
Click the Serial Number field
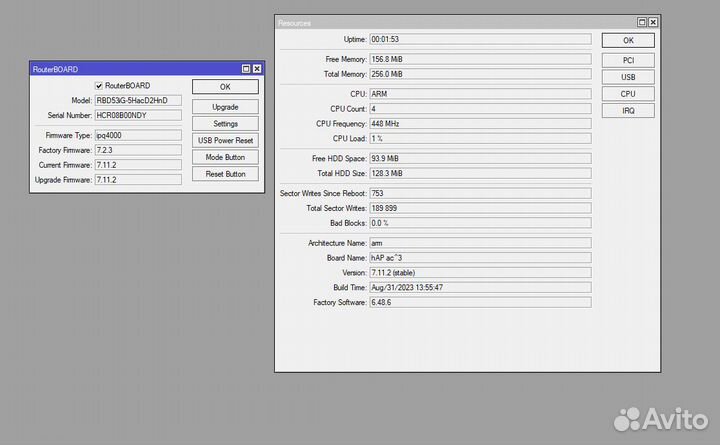click(x=138, y=115)
